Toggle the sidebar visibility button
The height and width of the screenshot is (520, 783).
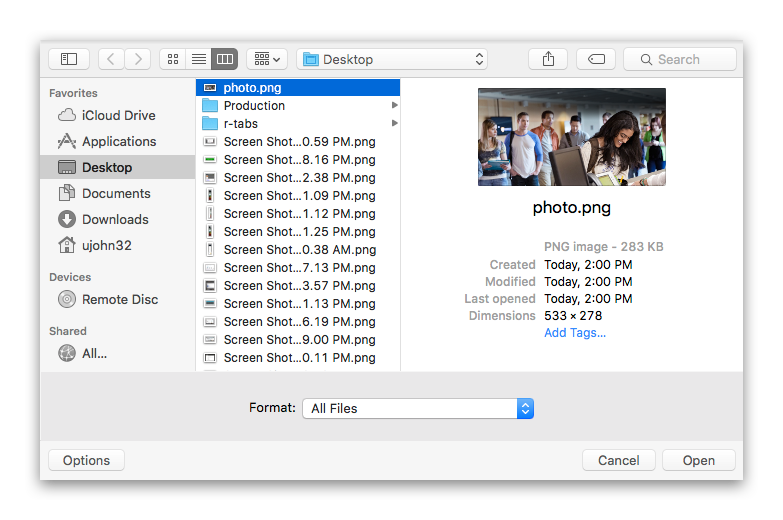tap(69, 59)
